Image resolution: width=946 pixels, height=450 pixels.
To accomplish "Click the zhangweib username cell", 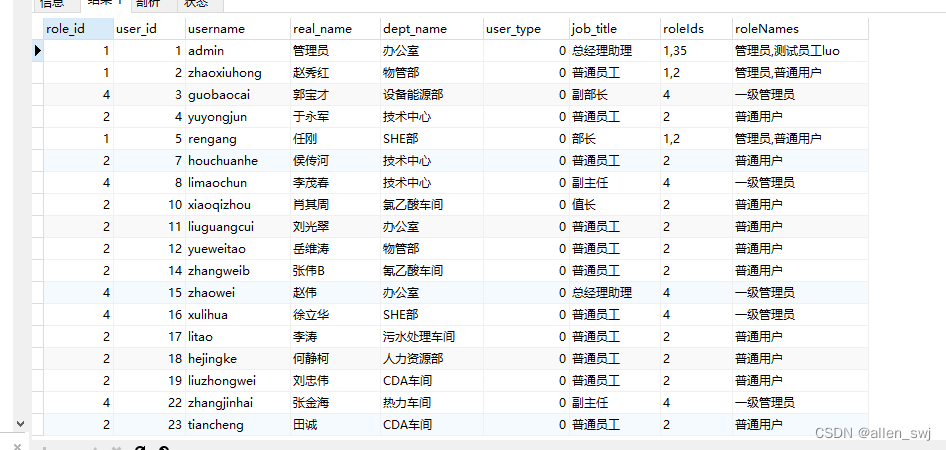I will point(238,271).
